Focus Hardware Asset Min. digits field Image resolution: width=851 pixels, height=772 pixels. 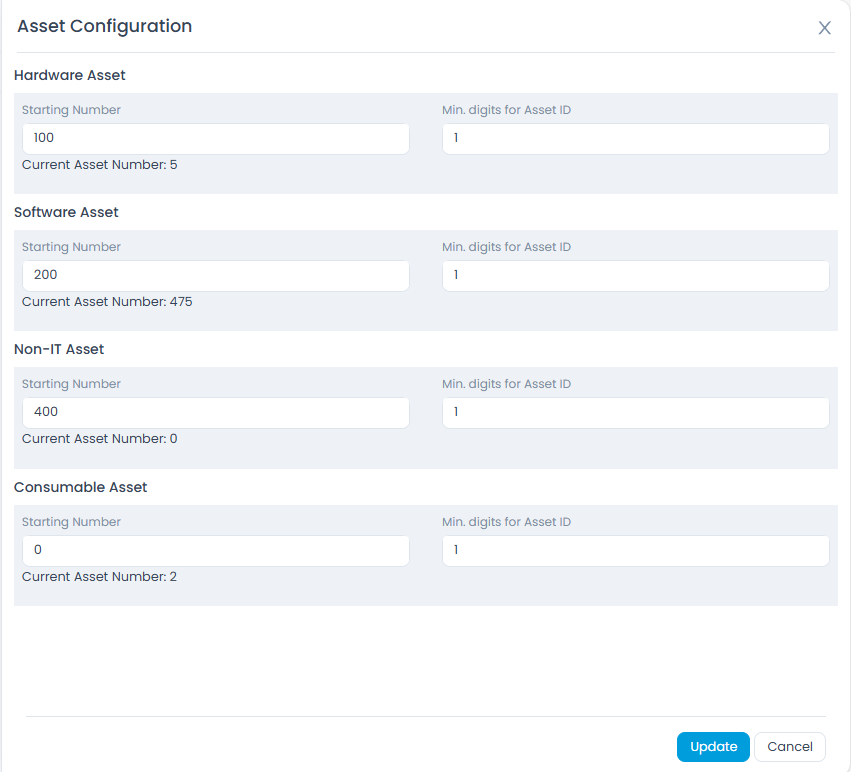point(635,139)
